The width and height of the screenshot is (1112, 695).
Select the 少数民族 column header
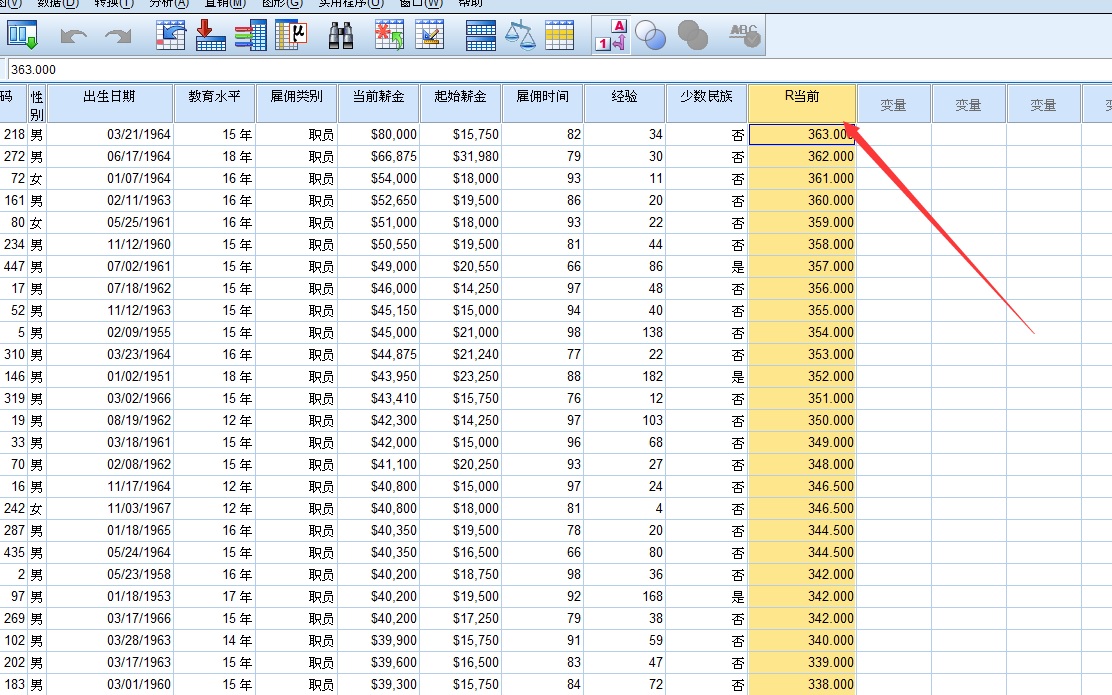[706, 104]
